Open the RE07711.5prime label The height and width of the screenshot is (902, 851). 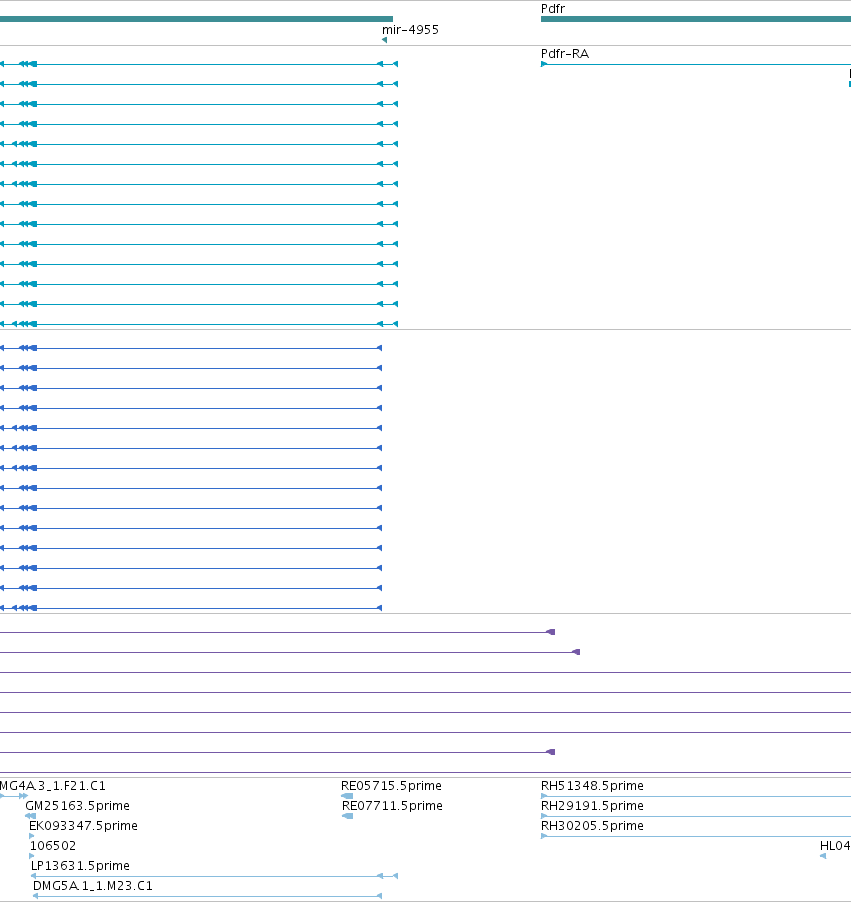point(392,806)
